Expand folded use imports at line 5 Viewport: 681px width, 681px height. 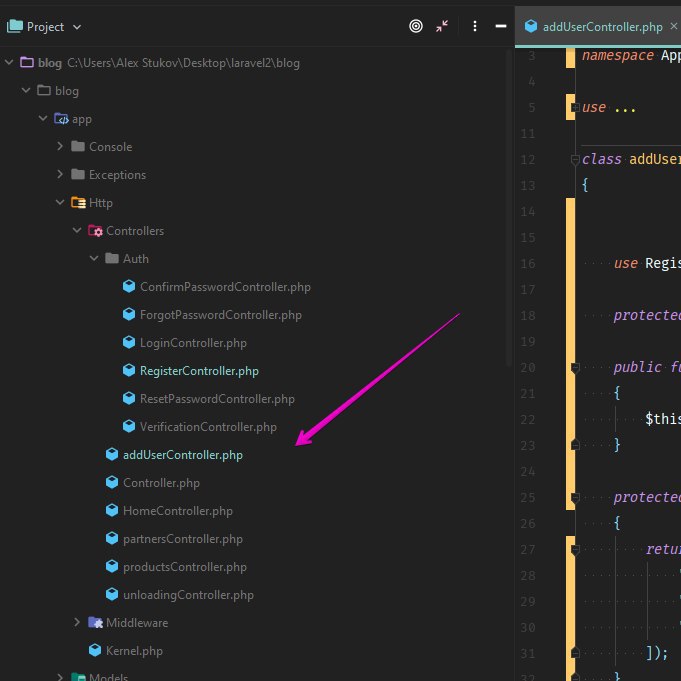point(575,107)
